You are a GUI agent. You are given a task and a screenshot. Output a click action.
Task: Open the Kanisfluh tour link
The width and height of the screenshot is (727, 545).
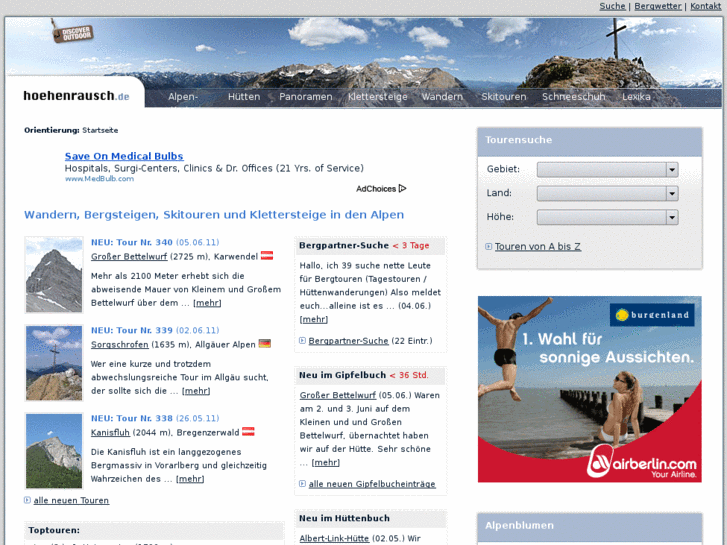point(110,433)
